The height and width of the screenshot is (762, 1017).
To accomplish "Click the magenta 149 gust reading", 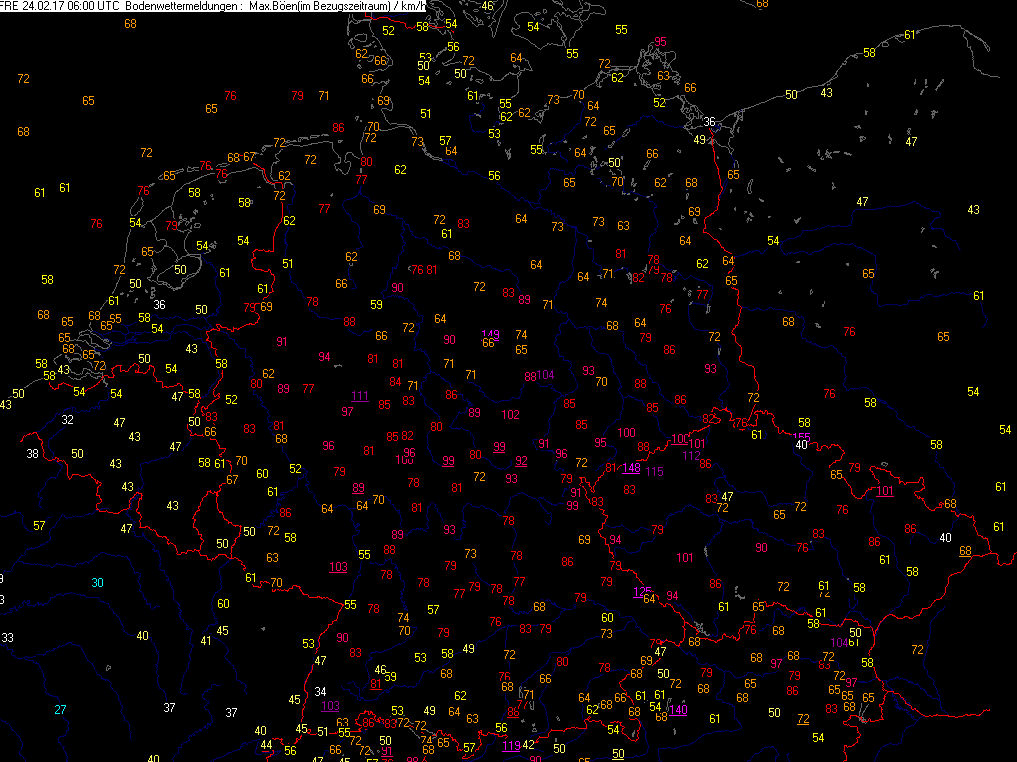I will 490,334.
